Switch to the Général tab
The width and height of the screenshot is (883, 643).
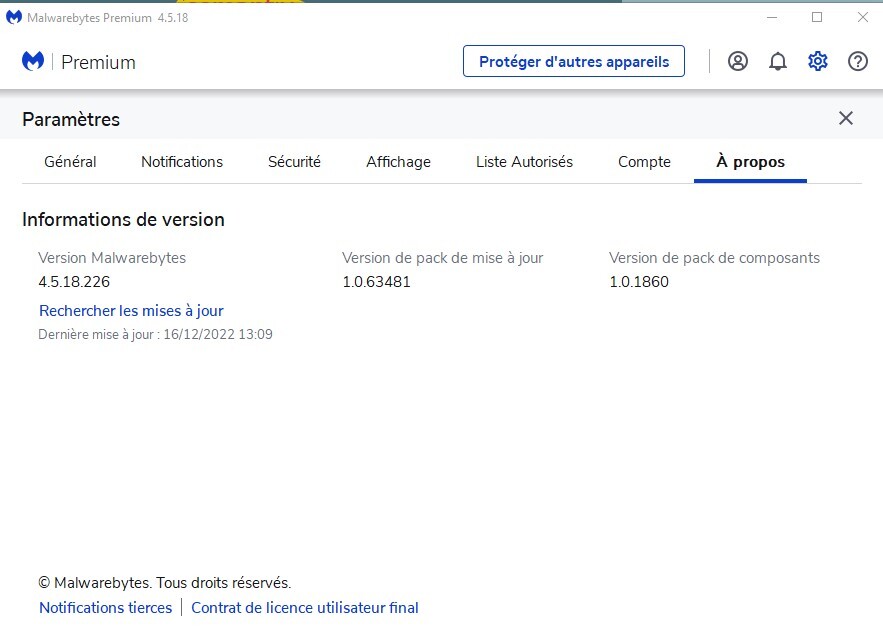tap(70, 162)
